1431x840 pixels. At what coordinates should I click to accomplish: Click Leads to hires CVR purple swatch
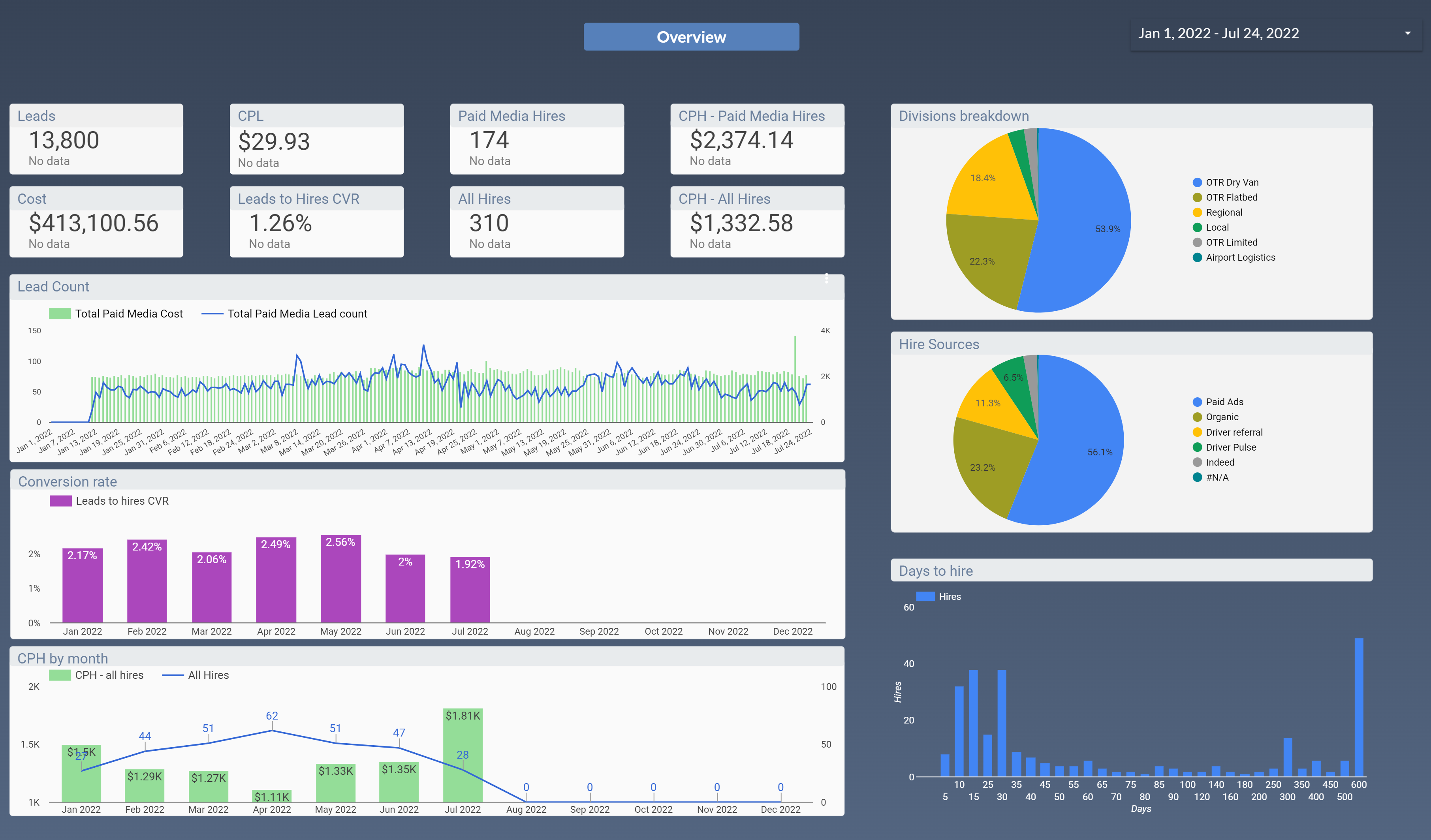click(60, 501)
